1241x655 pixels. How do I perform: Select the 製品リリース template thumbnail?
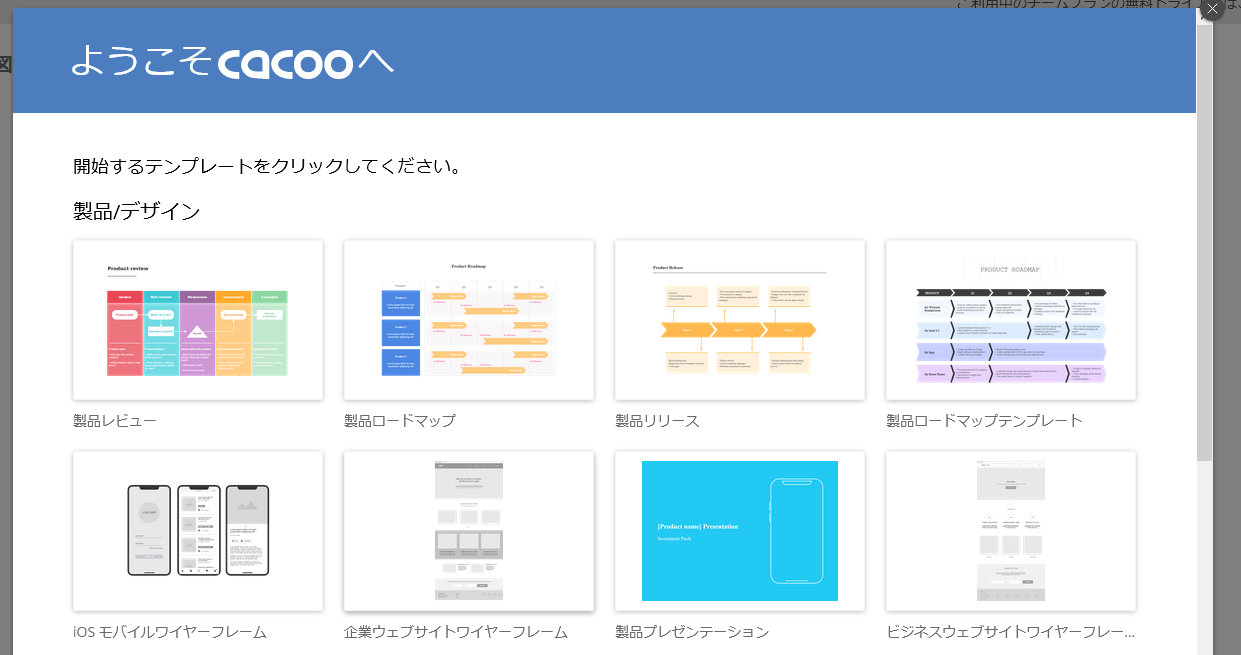[x=740, y=320]
